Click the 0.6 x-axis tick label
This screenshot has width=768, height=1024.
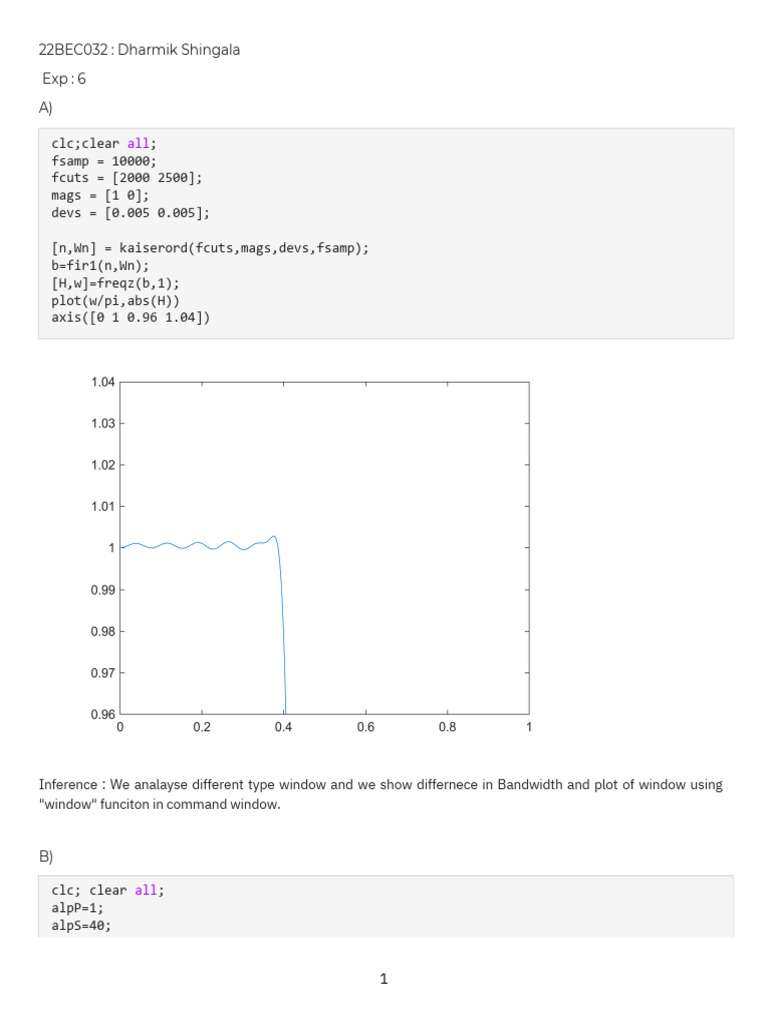[x=365, y=728]
